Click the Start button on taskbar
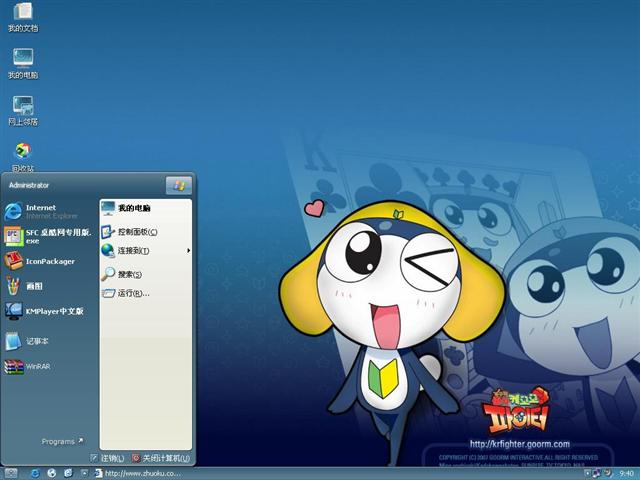Image resolution: width=640 pixels, height=480 pixels. tap(10, 473)
